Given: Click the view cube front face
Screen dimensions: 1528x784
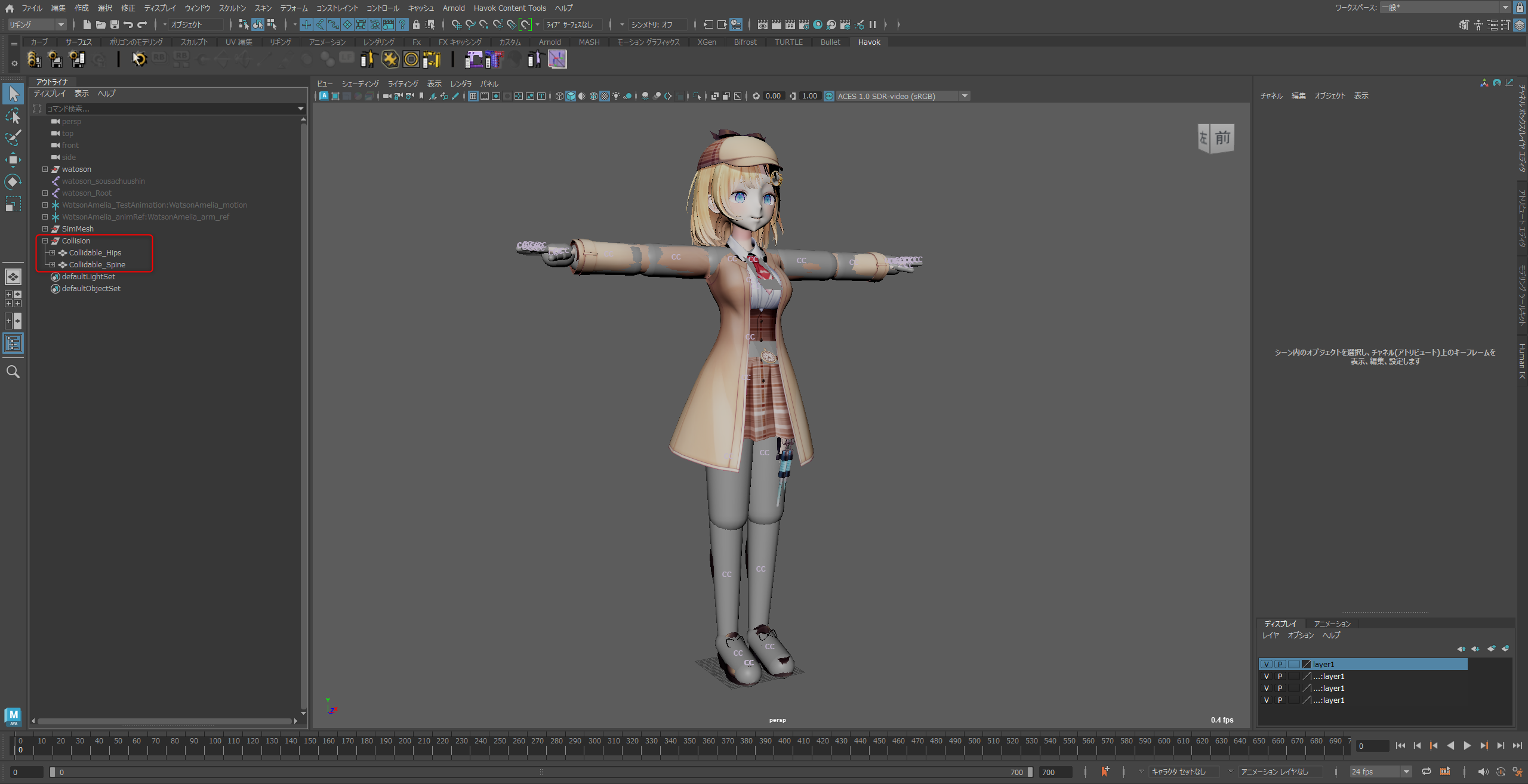Looking at the screenshot, I should click(x=1222, y=138).
